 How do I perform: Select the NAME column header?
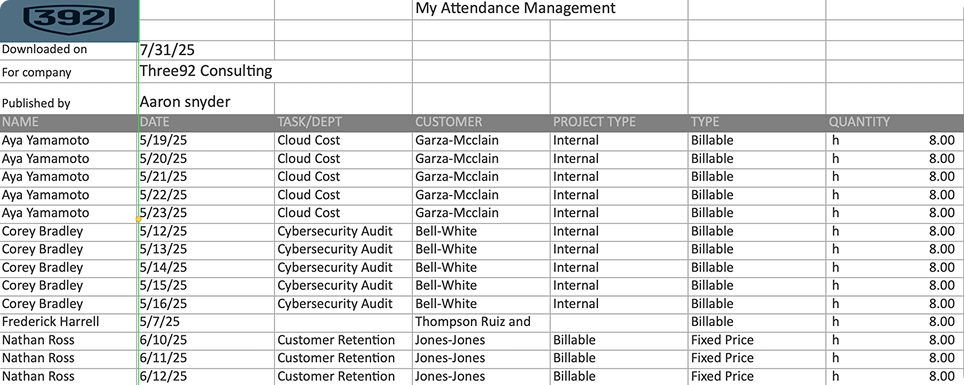pyautogui.click(x=69, y=122)
